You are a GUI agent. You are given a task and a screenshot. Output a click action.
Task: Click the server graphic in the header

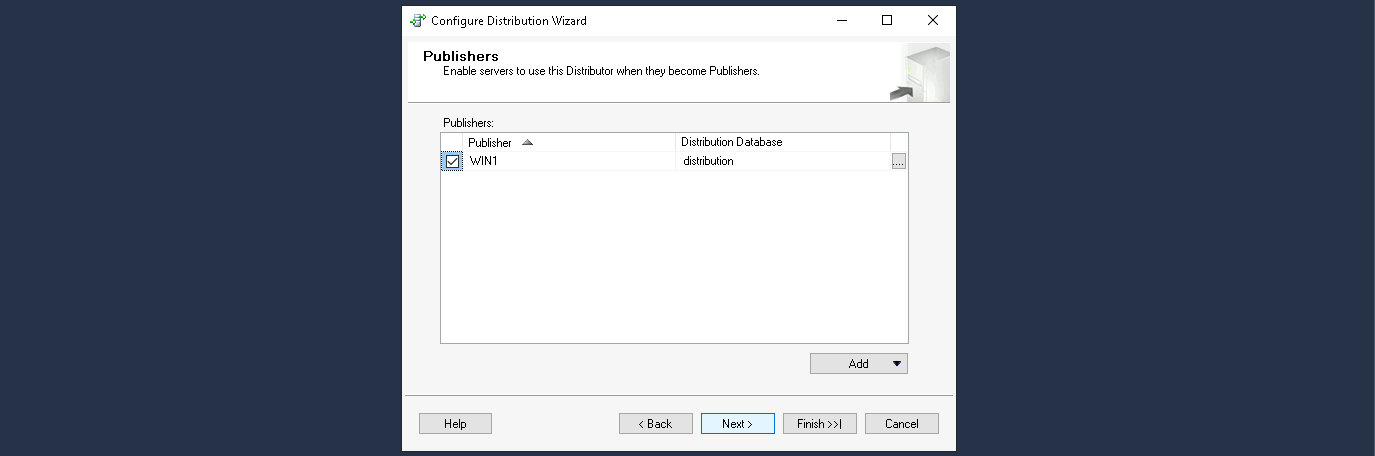[x=919, y=74]
